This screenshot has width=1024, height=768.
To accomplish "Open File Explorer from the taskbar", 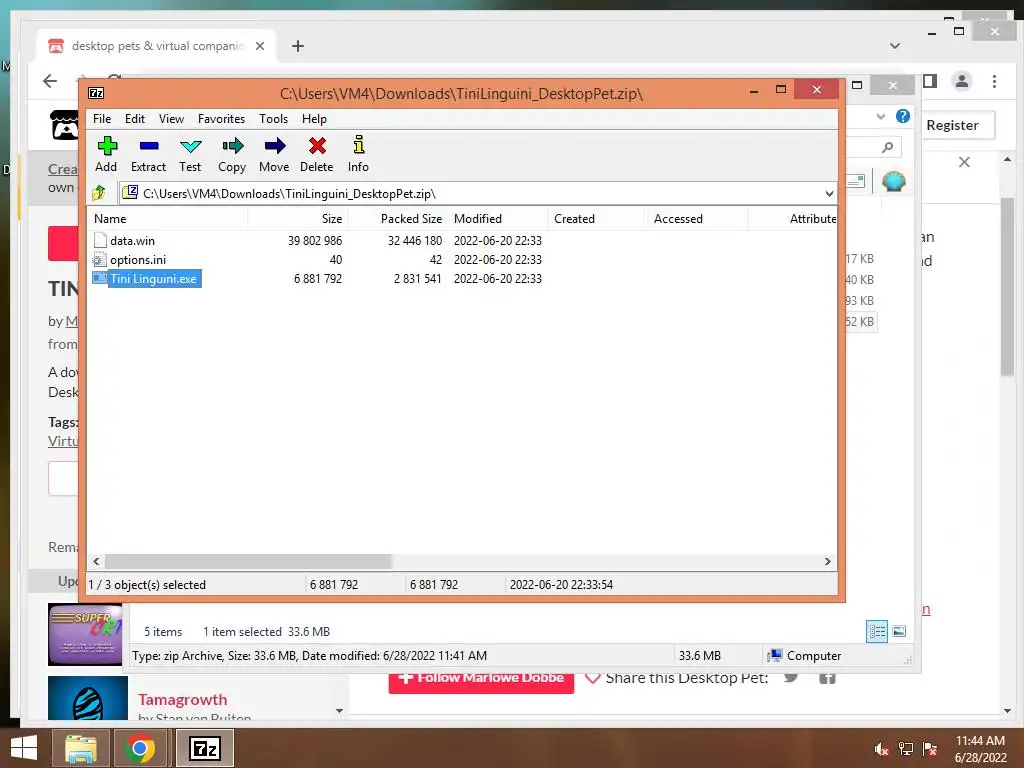I will click(81, 748).
